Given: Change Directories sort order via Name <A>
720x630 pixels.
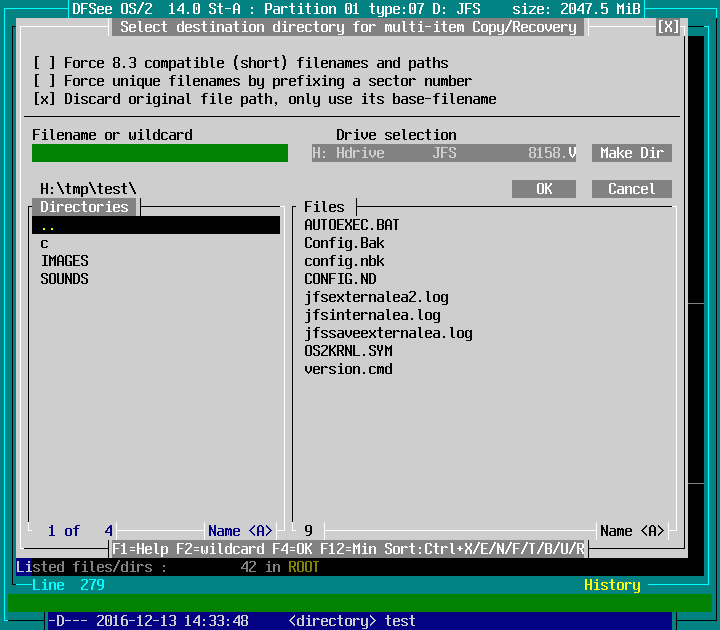Looking at the screenshot, I should 240,531.
